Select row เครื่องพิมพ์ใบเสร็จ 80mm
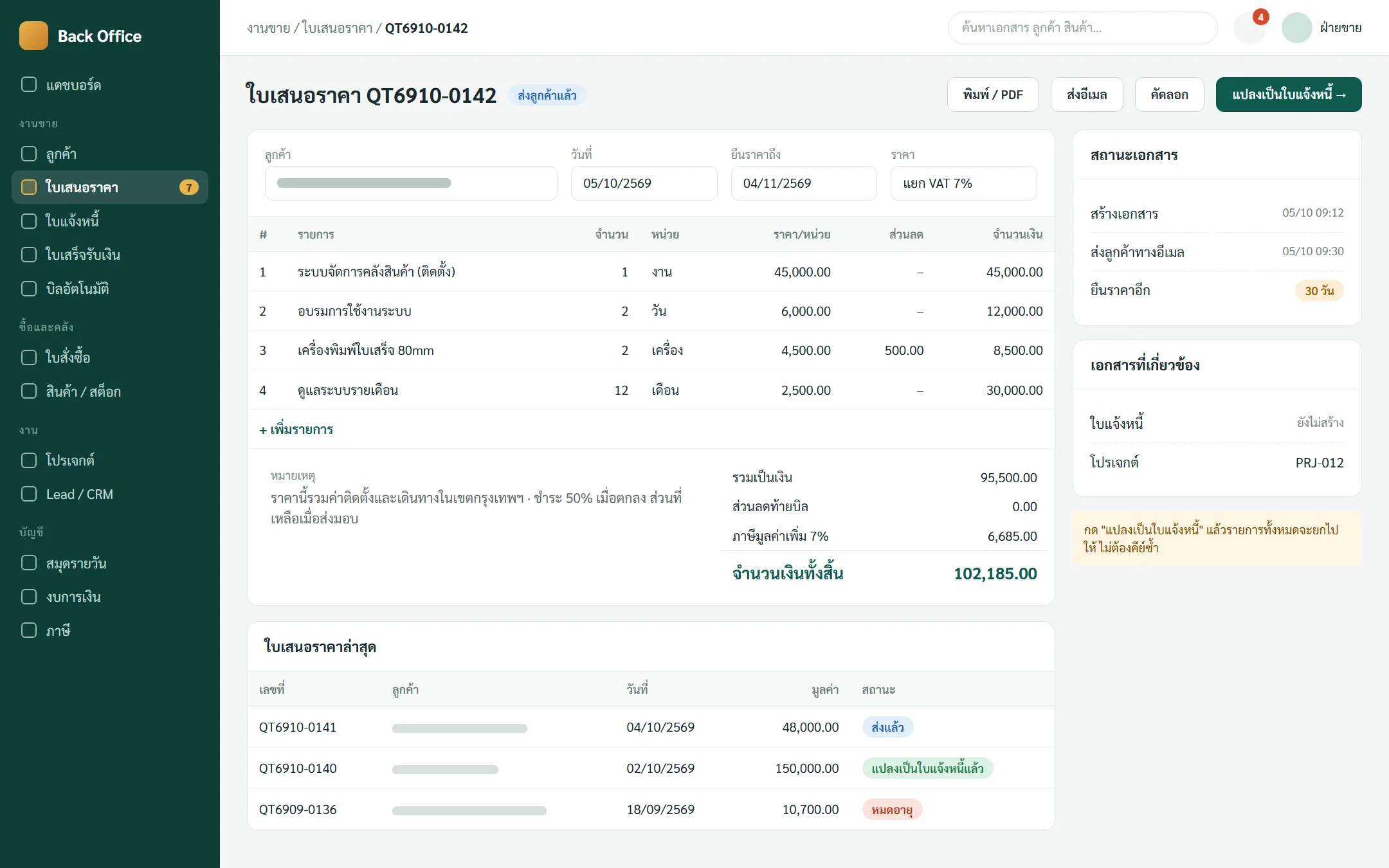The image size is (1389, 868). [651, 350]
